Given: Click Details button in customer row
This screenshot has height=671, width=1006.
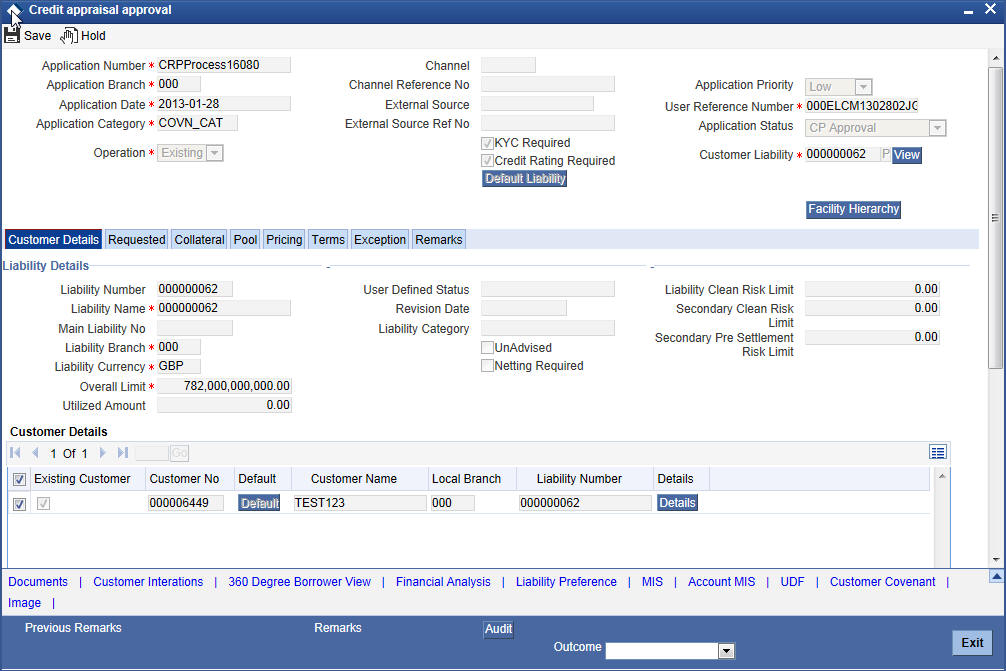Looking at the screenshot, I should [677, 503].
